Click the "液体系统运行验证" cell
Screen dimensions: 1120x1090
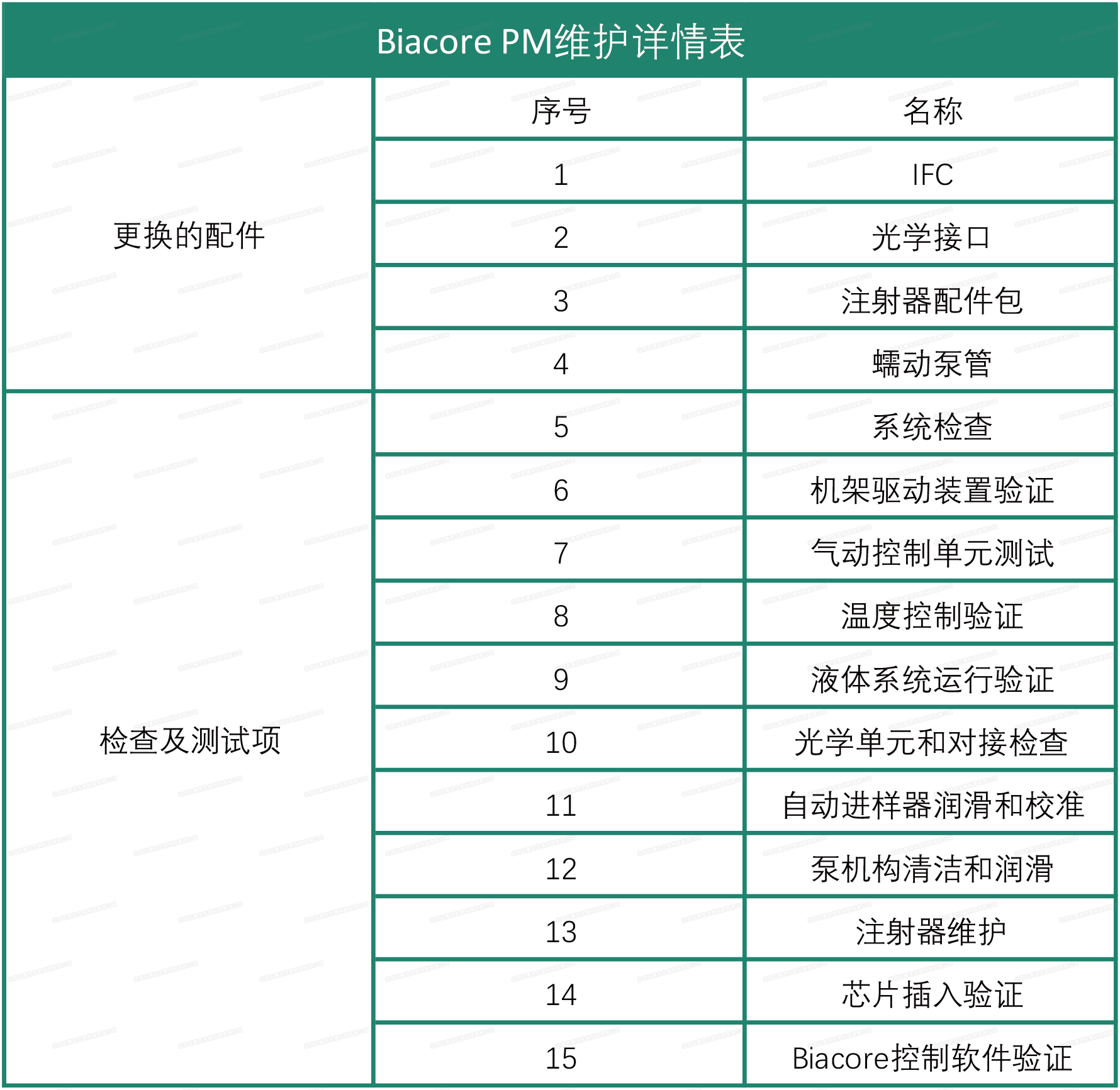coord(931,676)
